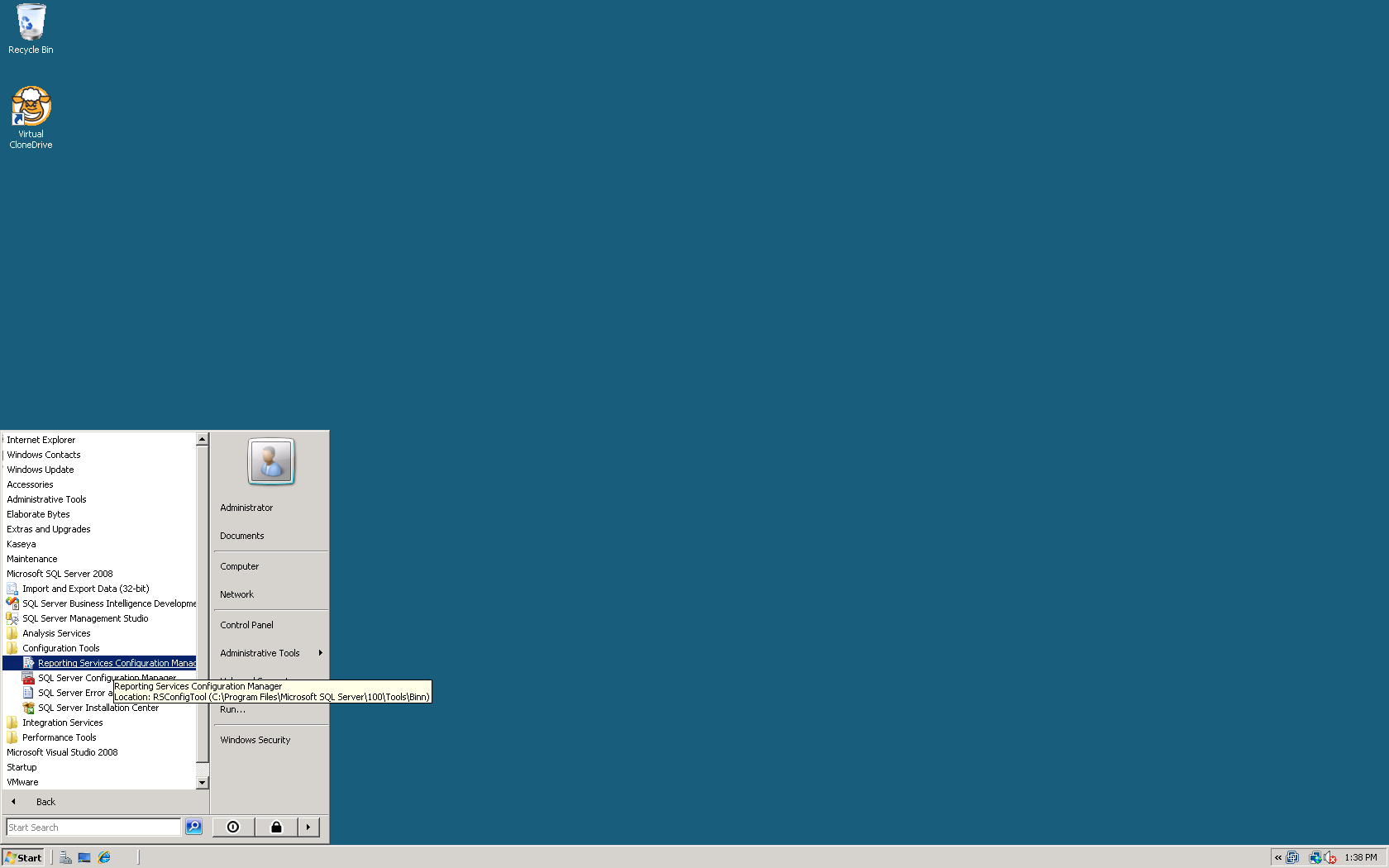
Task: Expand the Administrative Tools submenu arrow
Action: [x=321, y=652]
